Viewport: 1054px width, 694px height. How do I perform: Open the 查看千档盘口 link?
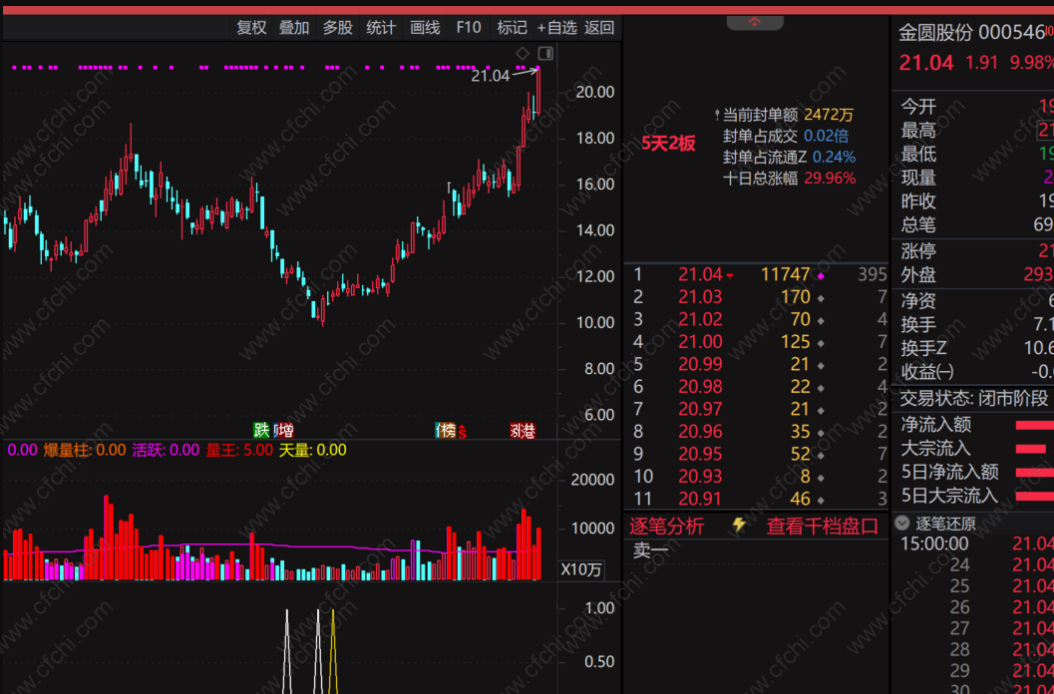point(823,526)
